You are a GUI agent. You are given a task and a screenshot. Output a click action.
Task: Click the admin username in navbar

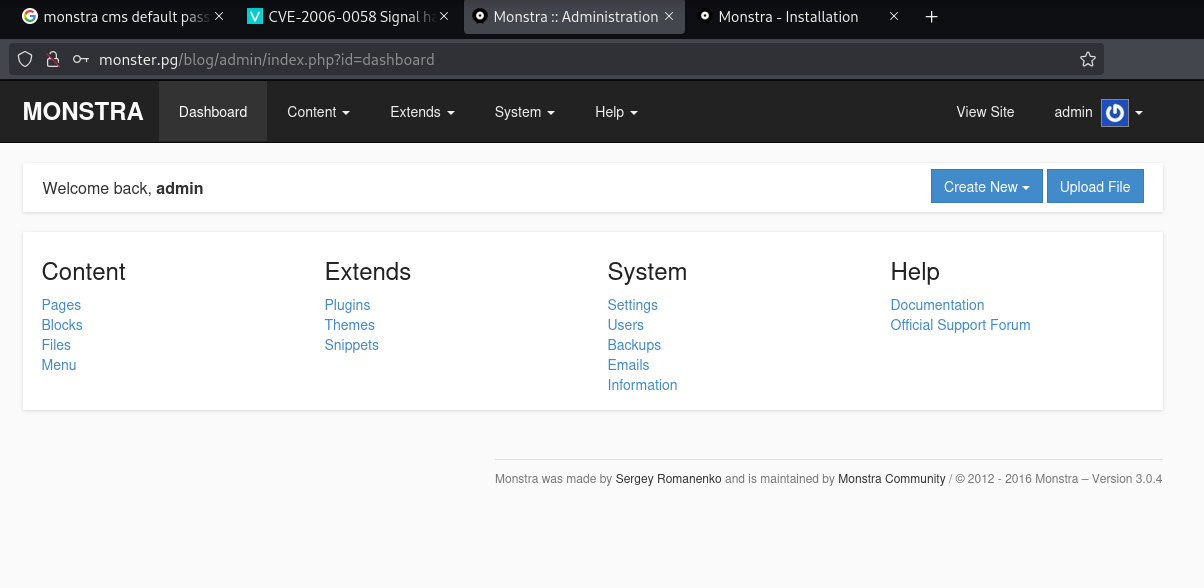(x=1073, y=112)
